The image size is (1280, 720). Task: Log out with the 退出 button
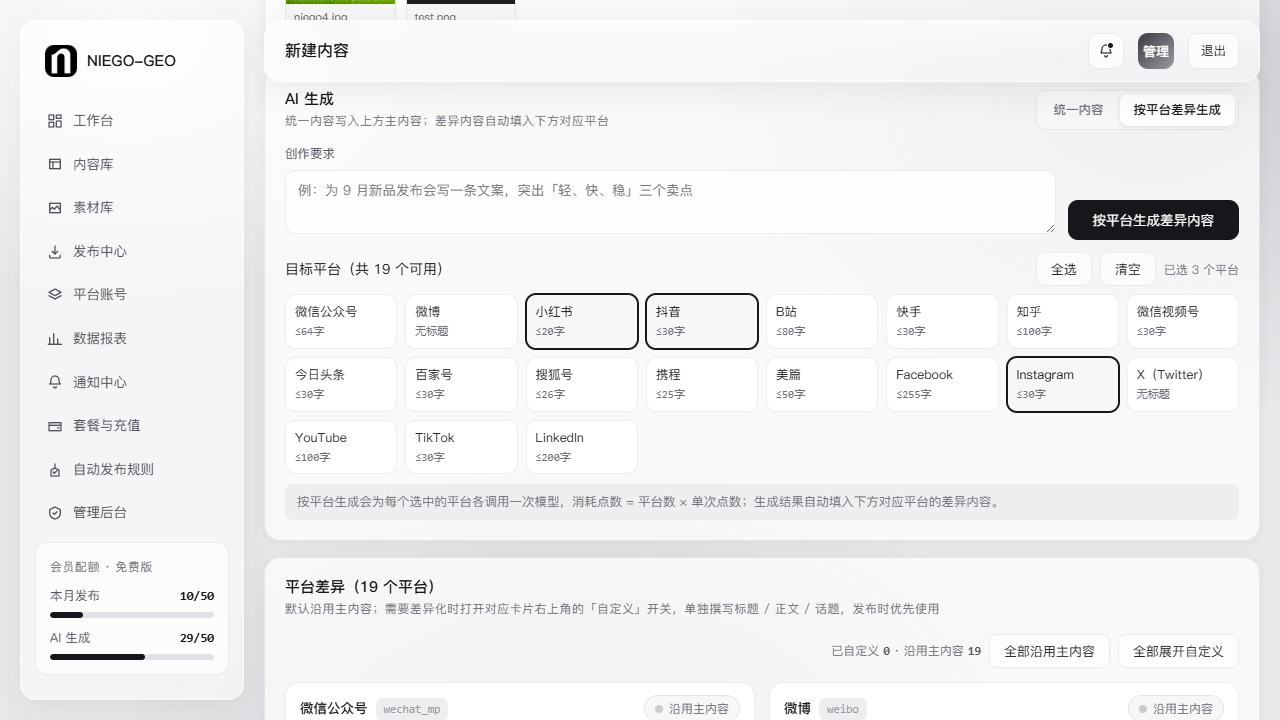point(1214,51)
